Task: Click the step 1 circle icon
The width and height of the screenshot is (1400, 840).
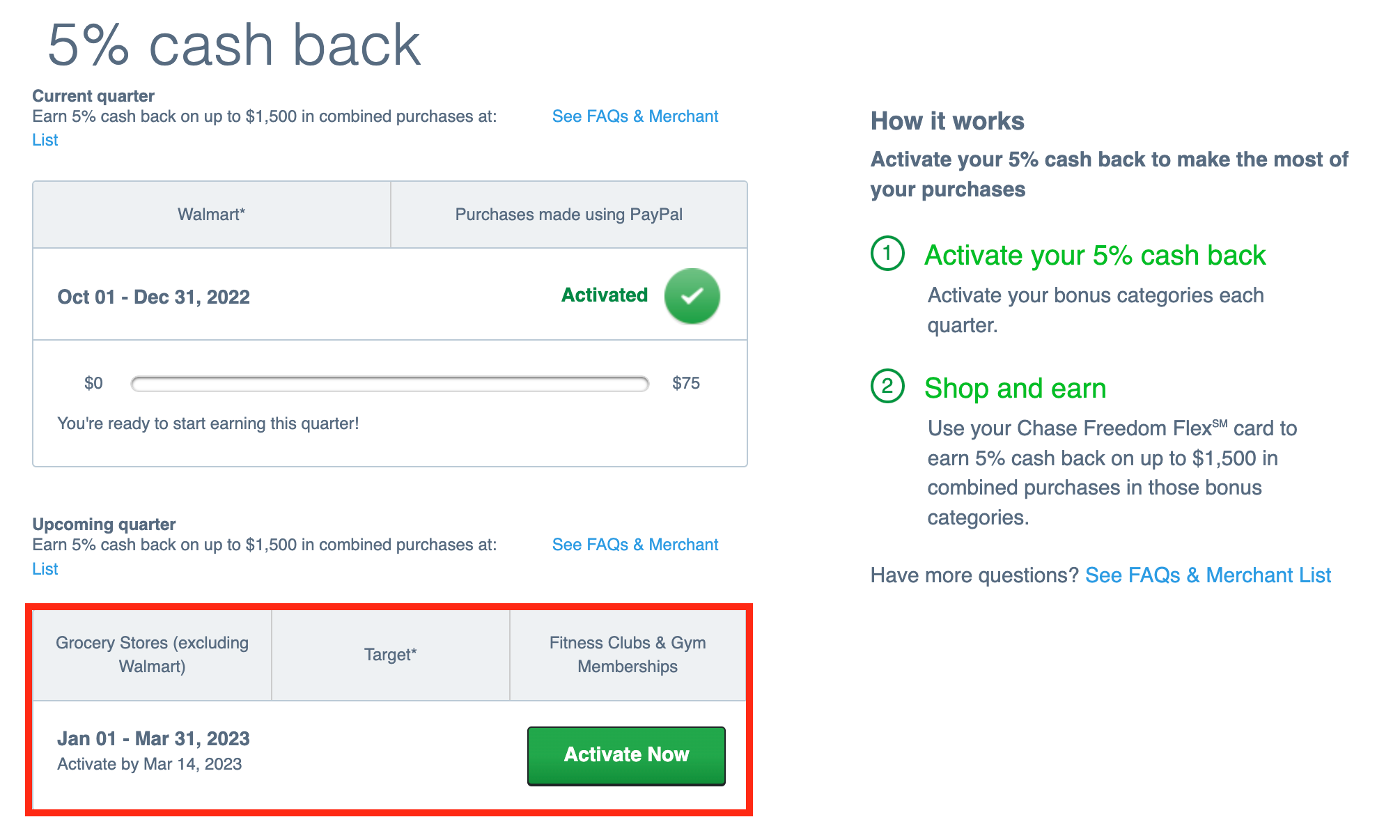Action: 887,253
